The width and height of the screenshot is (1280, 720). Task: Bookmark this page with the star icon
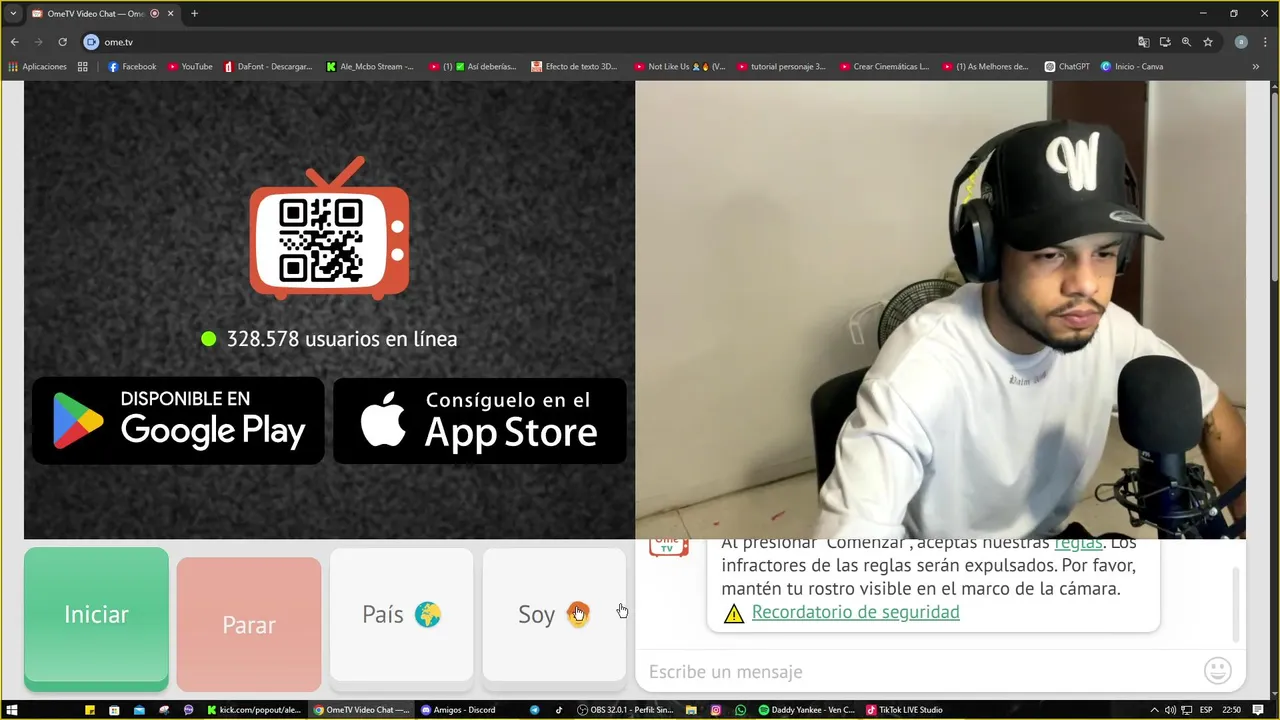pos(1208,42)
